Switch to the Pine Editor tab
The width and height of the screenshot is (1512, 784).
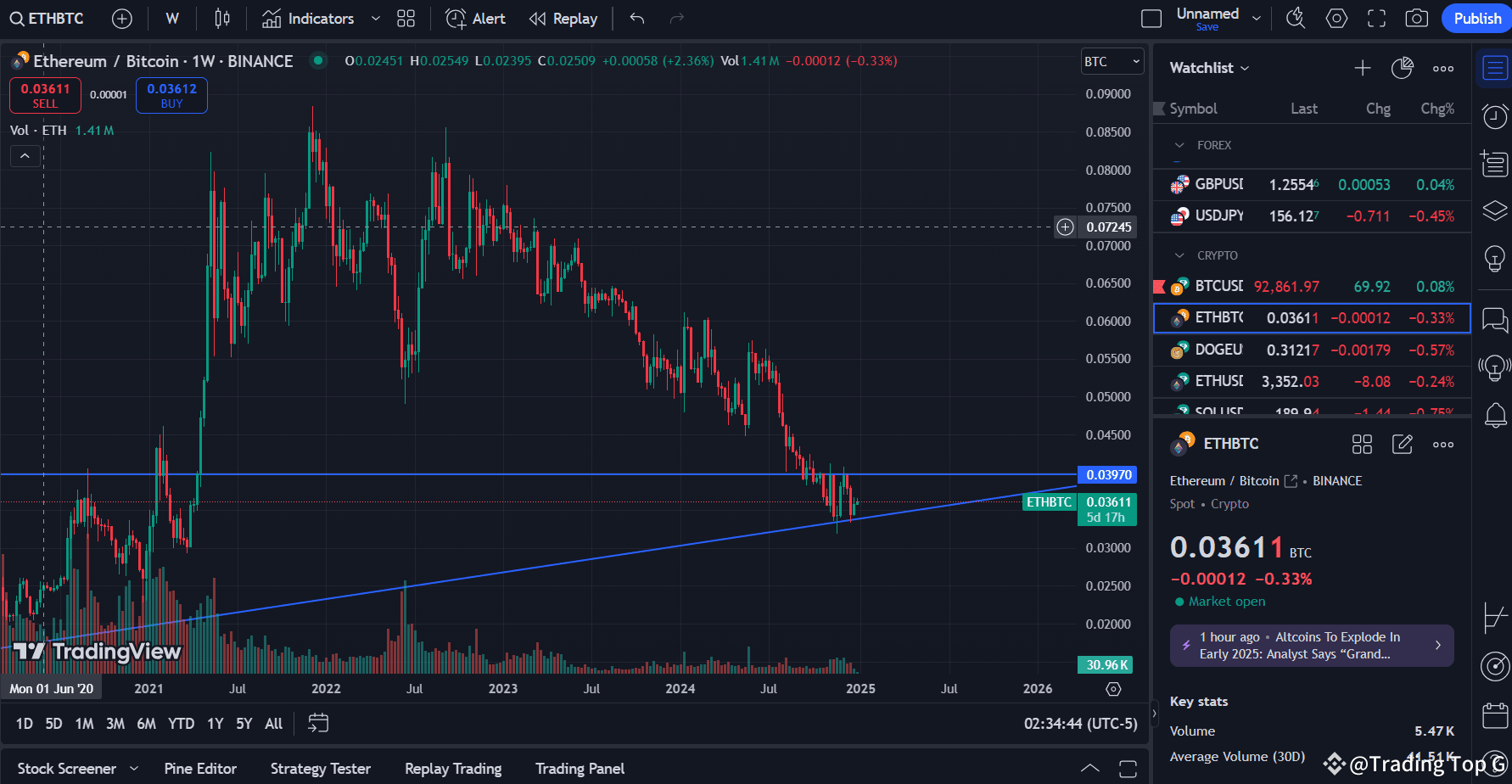pyautogui.click(x=200, y=768)
